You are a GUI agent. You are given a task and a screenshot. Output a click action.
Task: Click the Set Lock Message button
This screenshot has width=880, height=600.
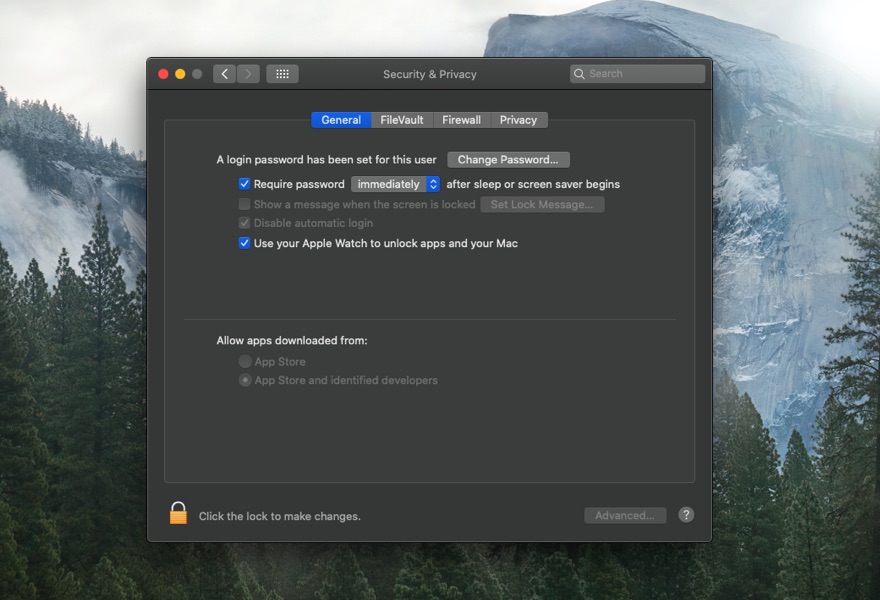pyautogui.click(x=542, y=204)
